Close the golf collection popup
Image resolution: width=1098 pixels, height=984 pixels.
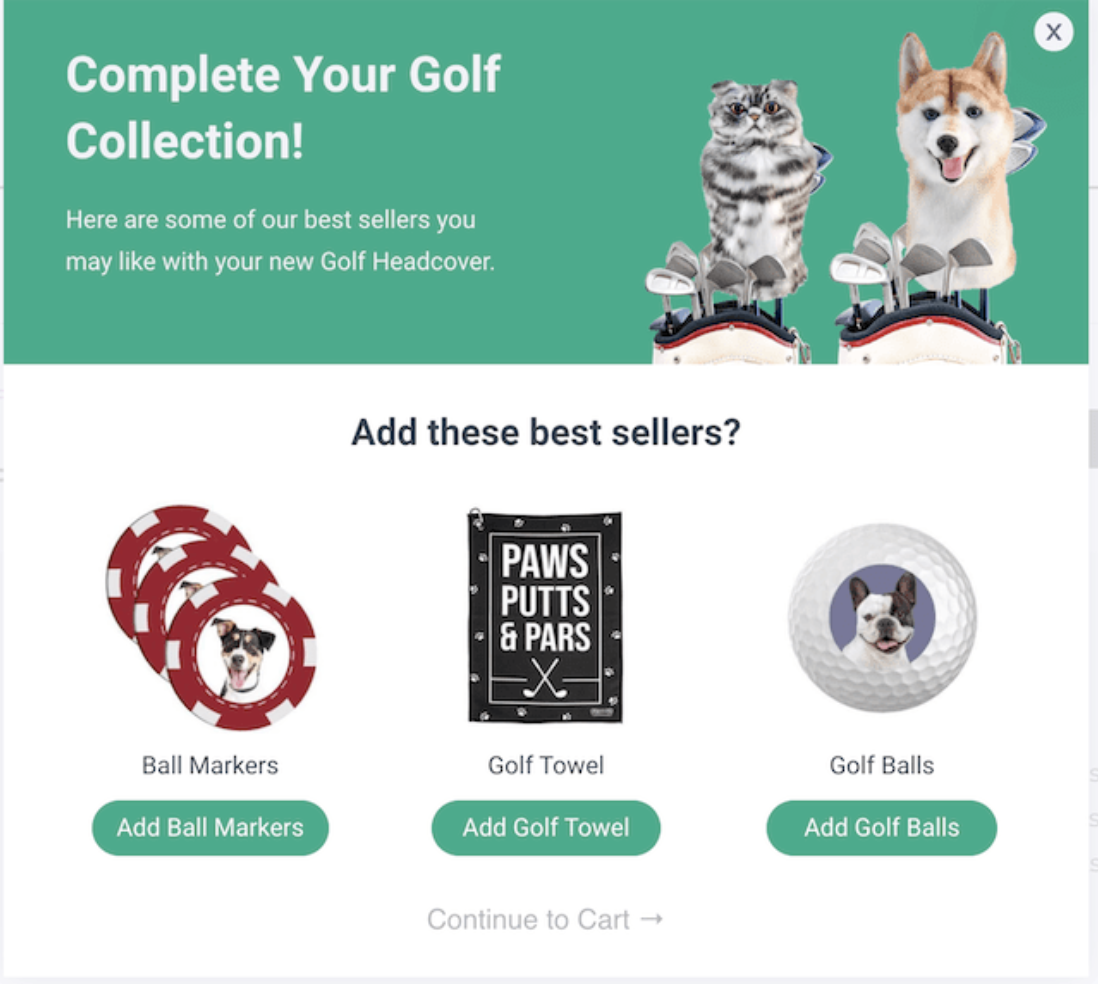pos(1053,32)
